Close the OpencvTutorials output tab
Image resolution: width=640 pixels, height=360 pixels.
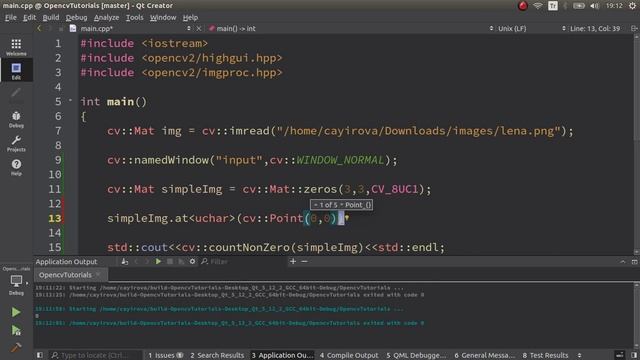pos(98,275)
